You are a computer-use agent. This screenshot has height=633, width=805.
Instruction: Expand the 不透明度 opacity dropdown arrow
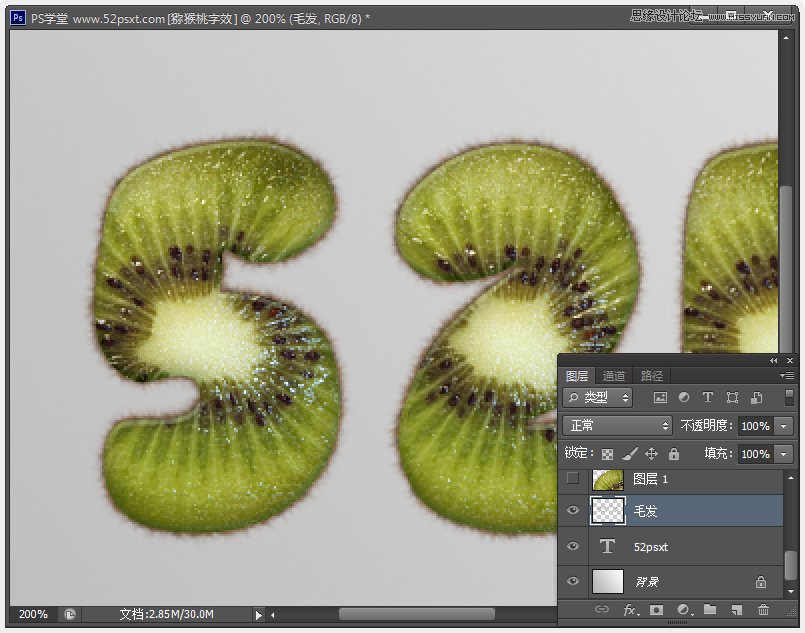tap(783, 426)
